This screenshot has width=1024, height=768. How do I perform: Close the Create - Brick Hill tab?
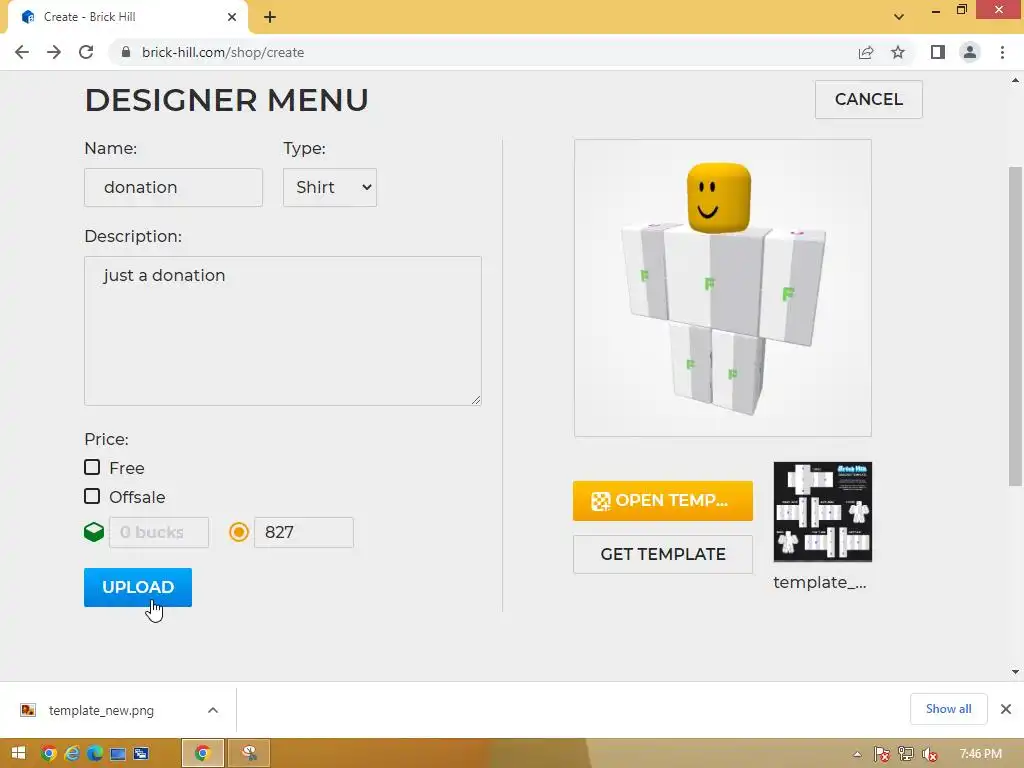point(232,17)
